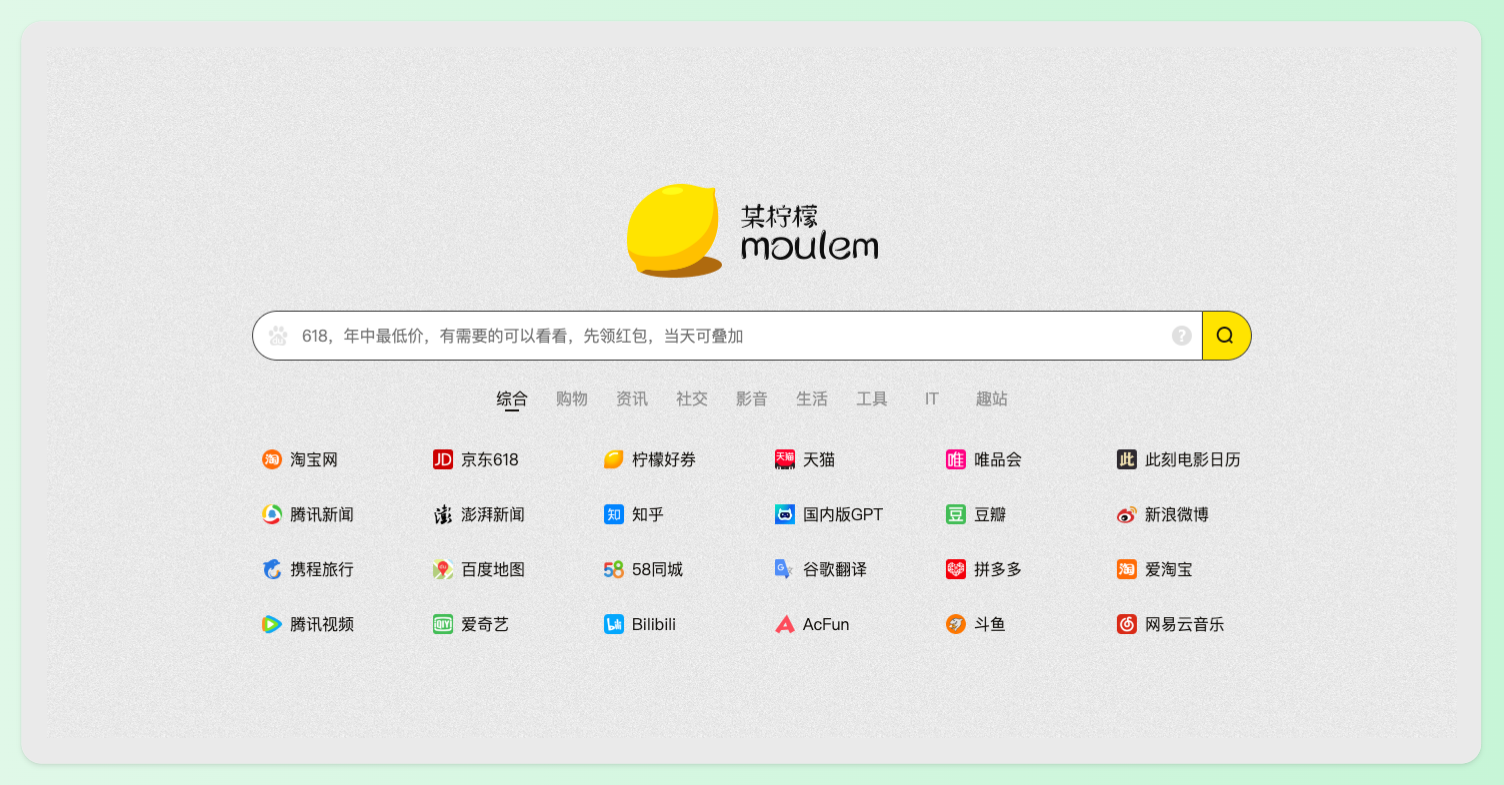Open the 腾讯视频 link
Image resolution: width=1504 pixels, height=785 pixels.
click(x=322, y=625)
